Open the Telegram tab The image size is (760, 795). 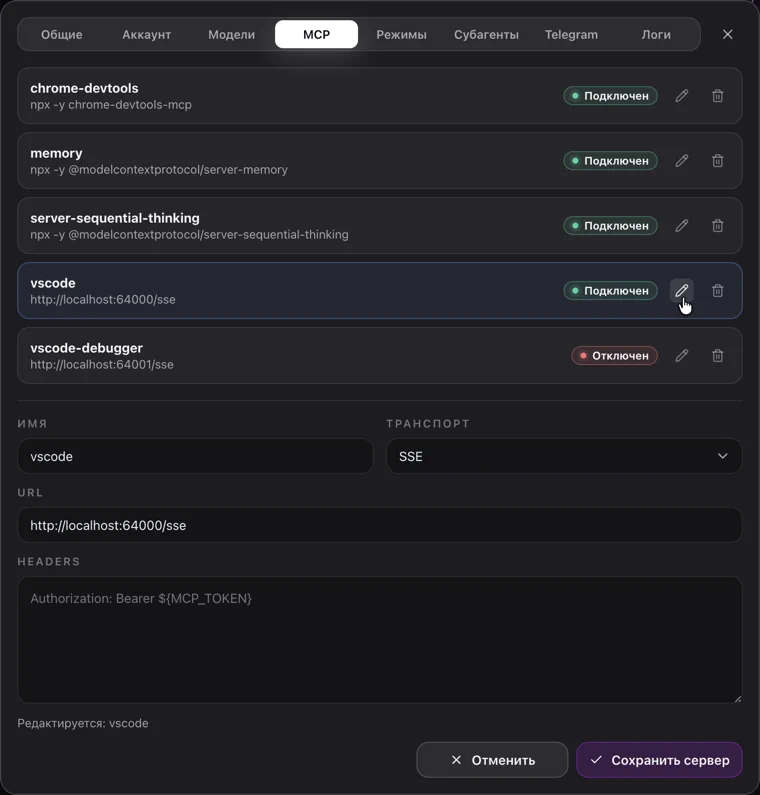click(x=571, y=34)
